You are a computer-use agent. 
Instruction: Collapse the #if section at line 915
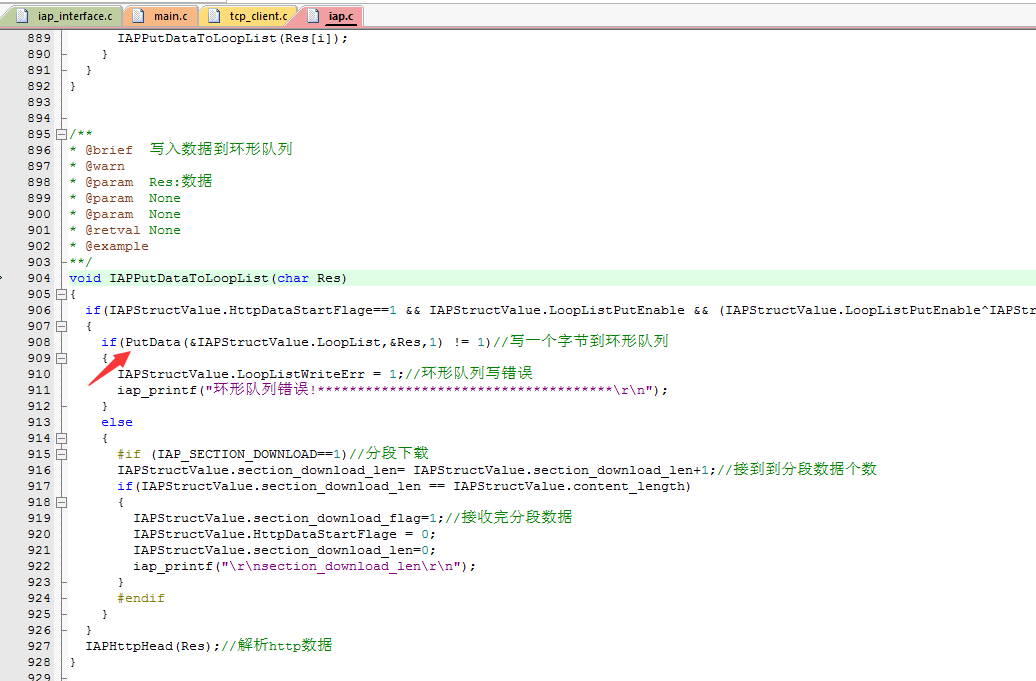61,454
